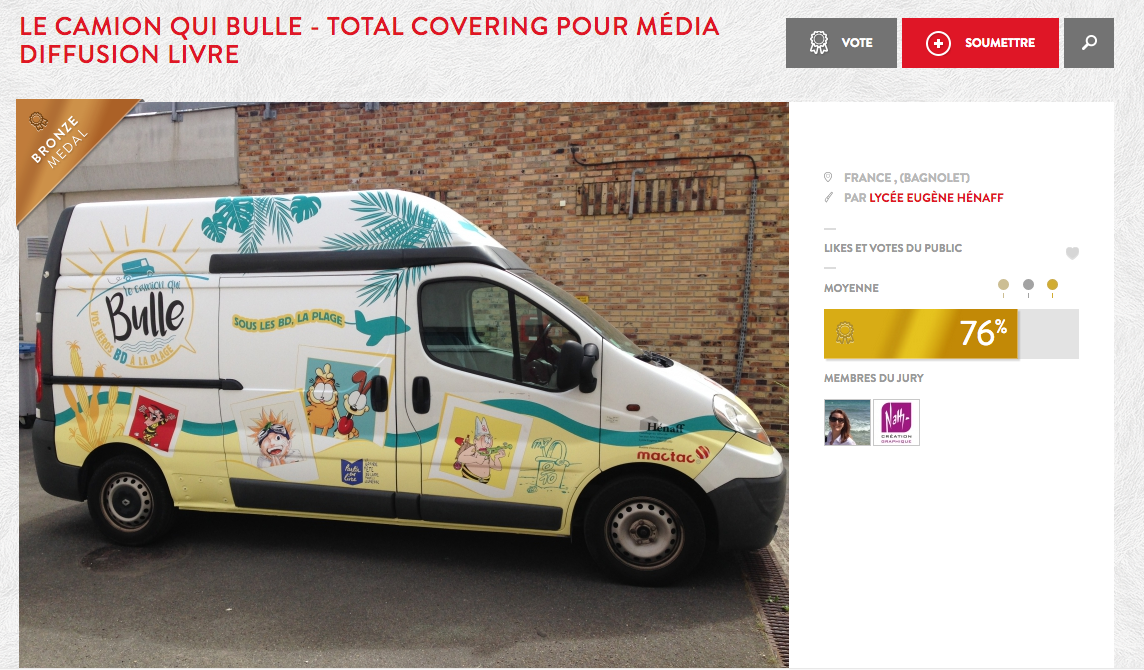This screenshot has height=670, width=1144.
Task: Click the red SOUMETTRE button
Action: coord(980,43)
